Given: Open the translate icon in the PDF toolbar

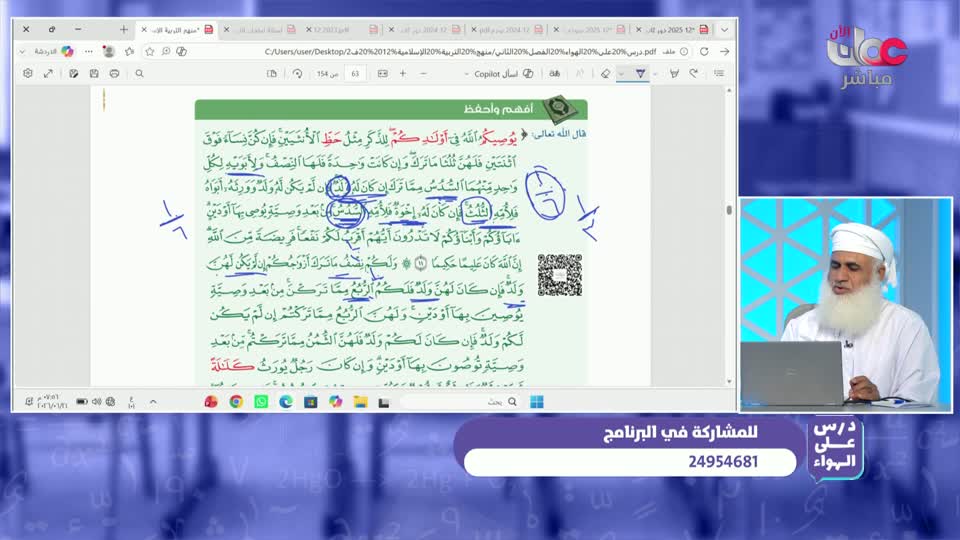Looking at the screenshot, I should tap(555, 73).
